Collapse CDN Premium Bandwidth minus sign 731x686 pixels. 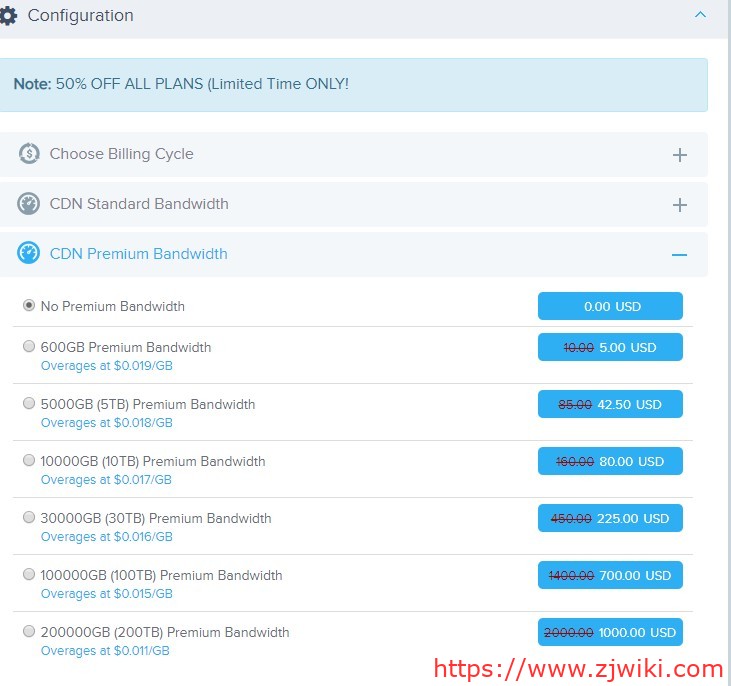click(x=680, y=255)
